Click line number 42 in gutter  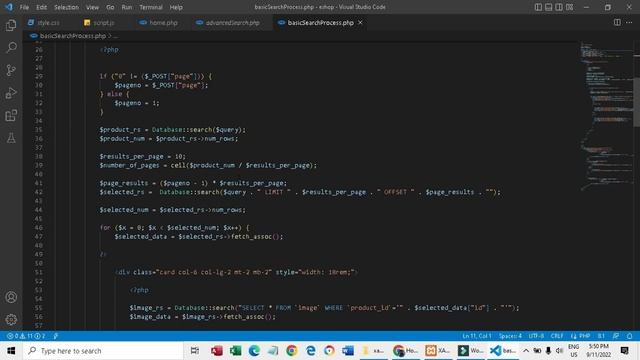(39, 192)
